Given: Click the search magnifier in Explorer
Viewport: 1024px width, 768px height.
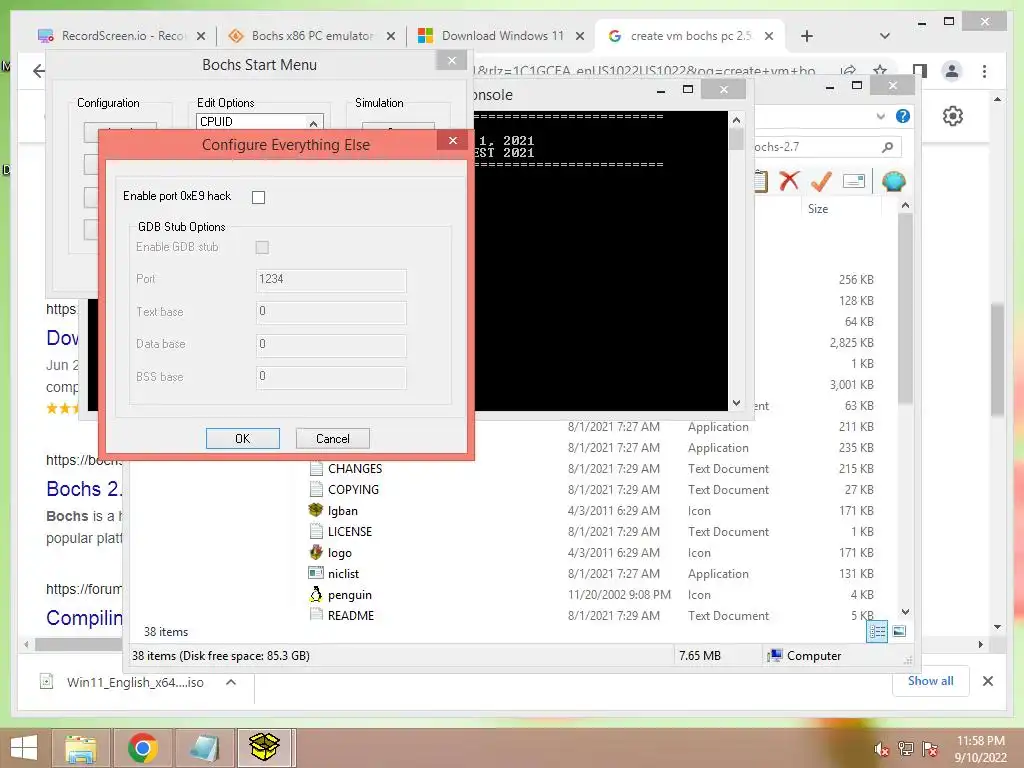Looking at the screenshot, I should click(x=888, y=147).
